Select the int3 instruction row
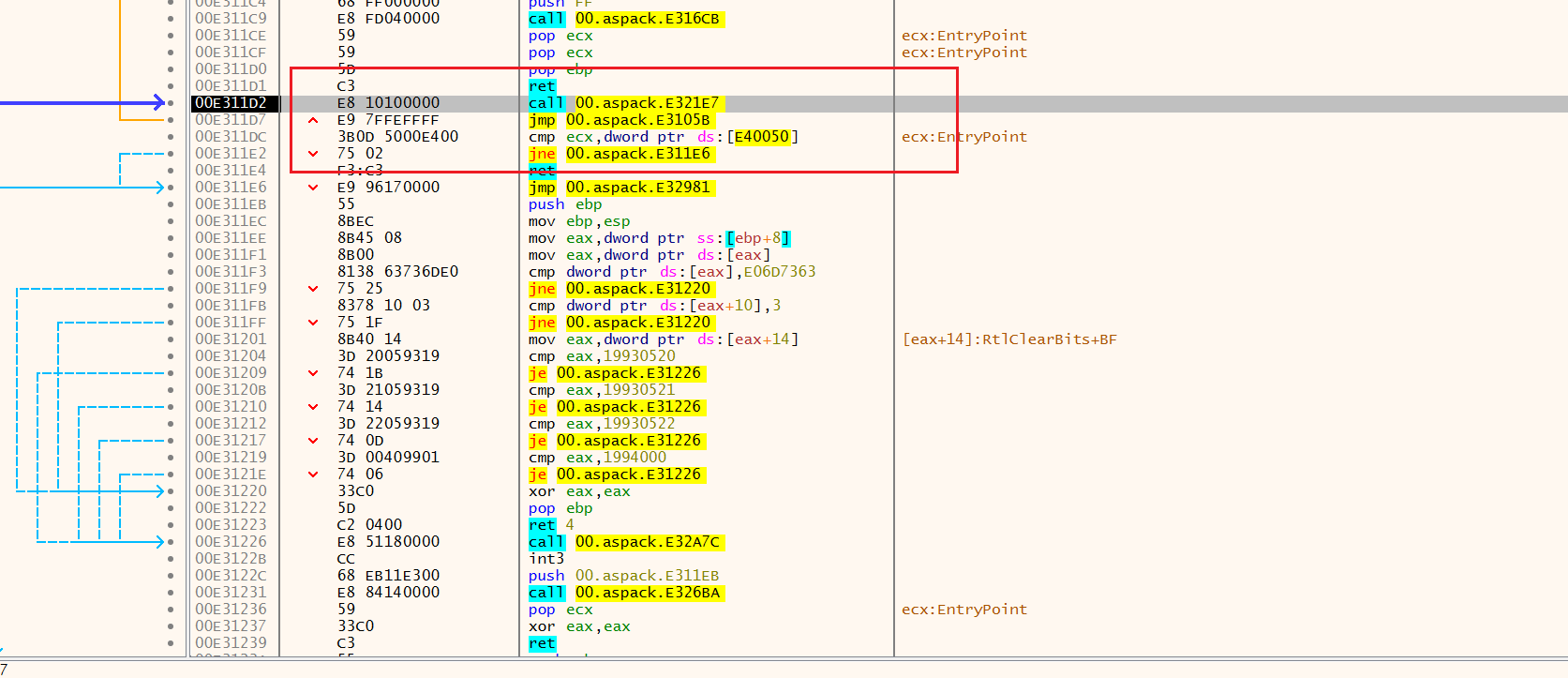The width and height of the screenshot is (1568, 678). coord(546,559)
